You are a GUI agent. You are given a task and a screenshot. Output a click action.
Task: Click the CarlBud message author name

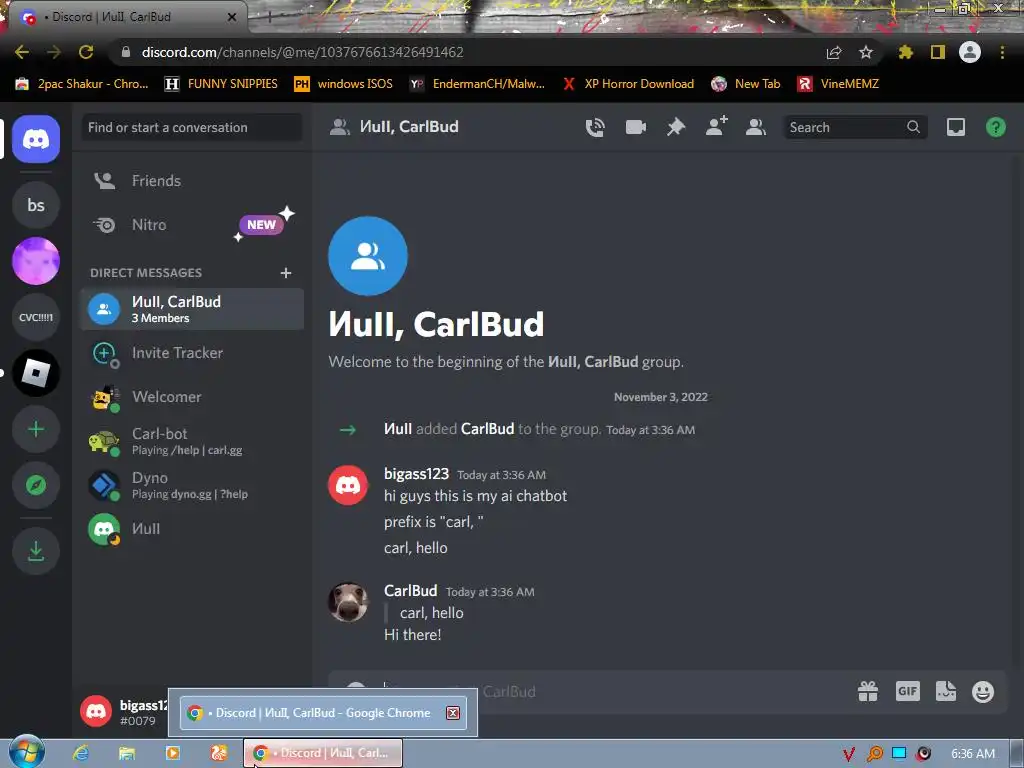coord(410,591)
